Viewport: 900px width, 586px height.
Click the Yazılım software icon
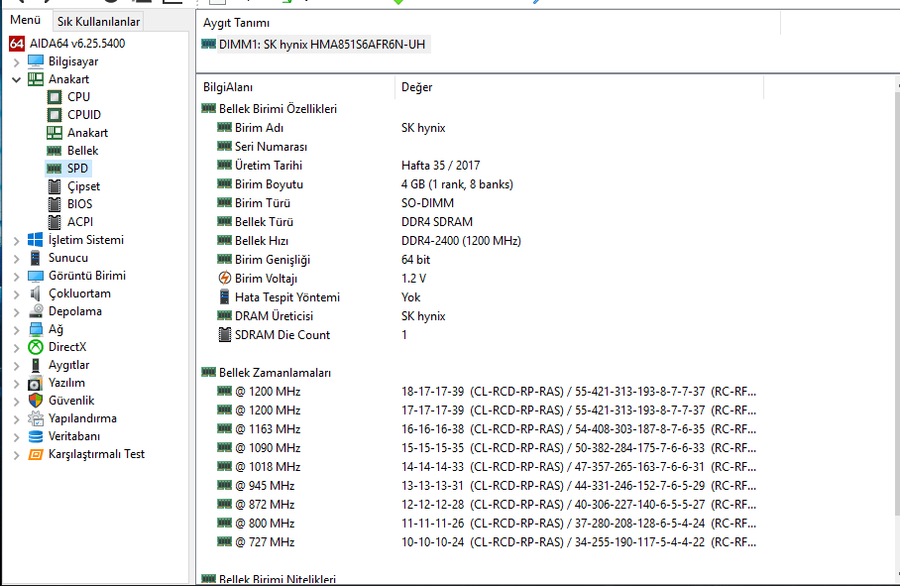click(36, 383)
